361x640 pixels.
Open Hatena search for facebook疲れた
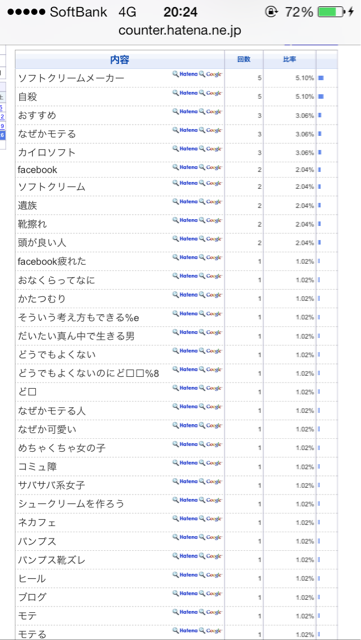[185, 257]
